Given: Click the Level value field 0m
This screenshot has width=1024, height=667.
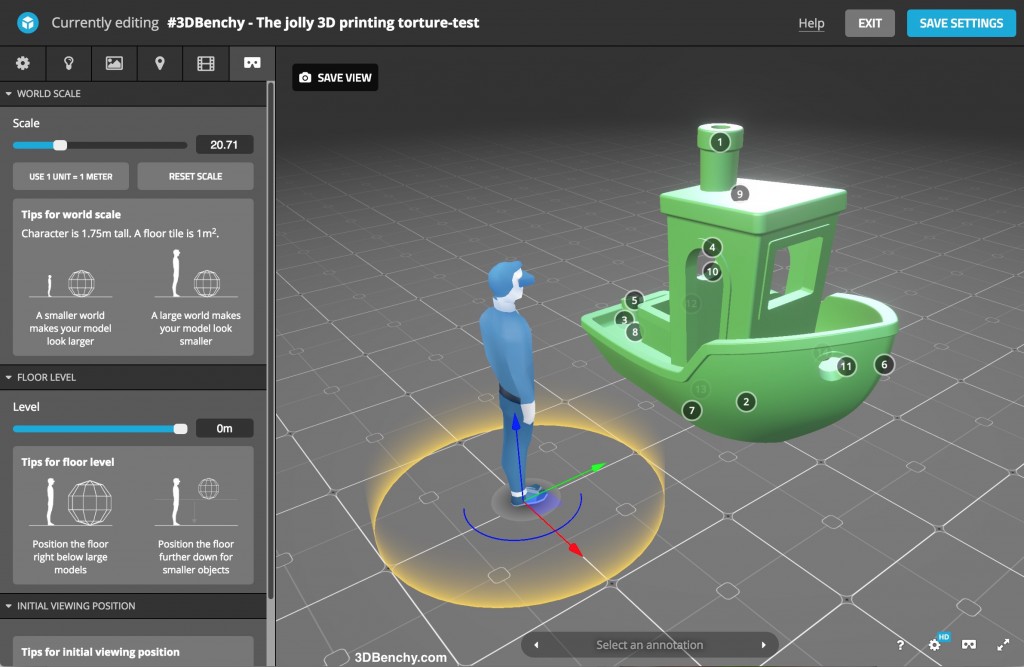Looking at the screenshot, I should tap(224, 428).
